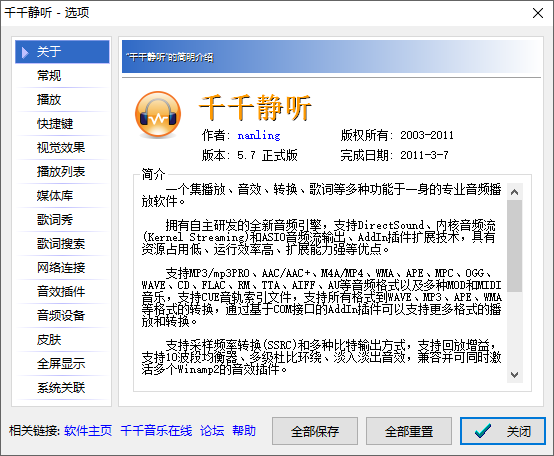The image size is (554, 456).
Task: Click the 帮助 link
Action: click(244, 431)
